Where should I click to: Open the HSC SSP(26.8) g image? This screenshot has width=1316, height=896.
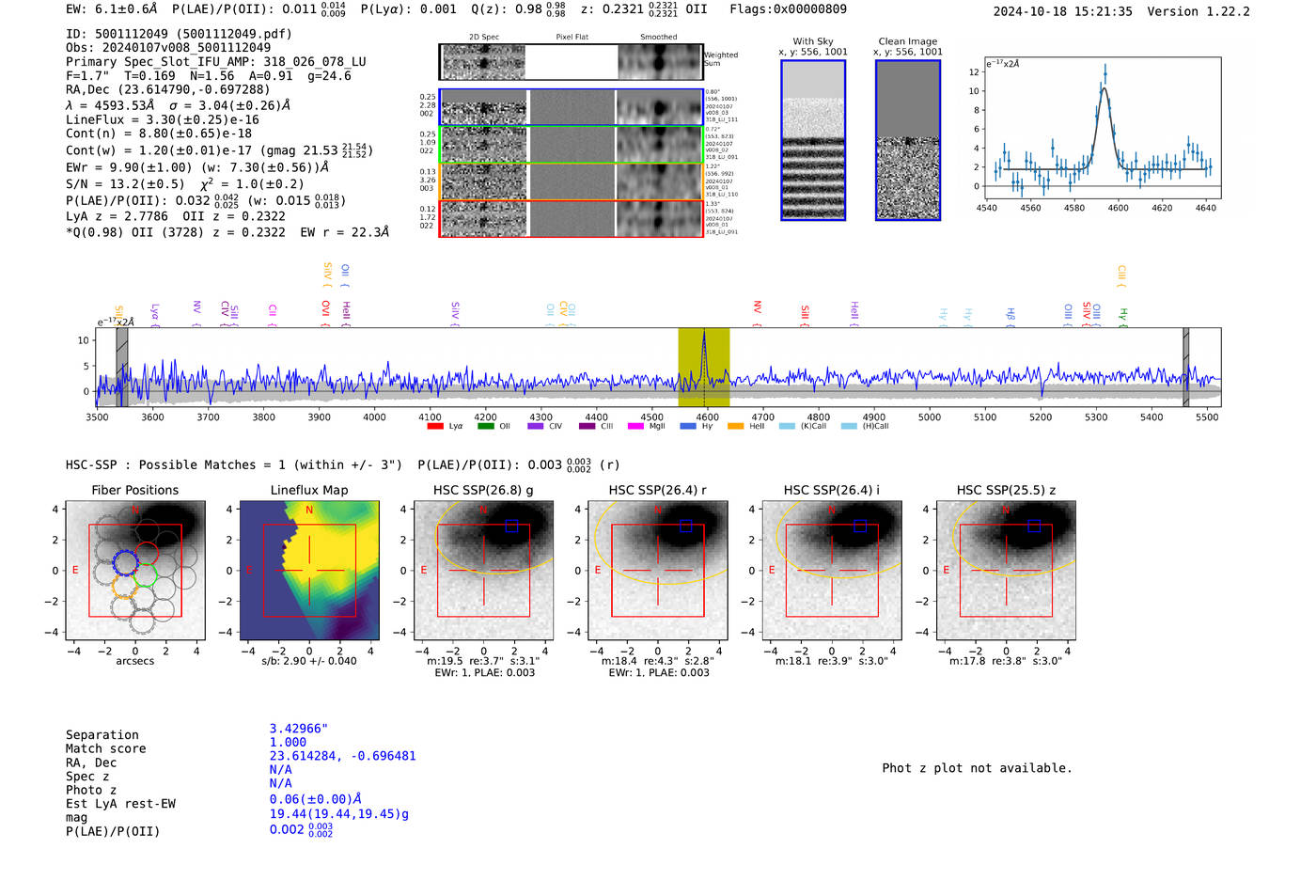coord(483,570)
